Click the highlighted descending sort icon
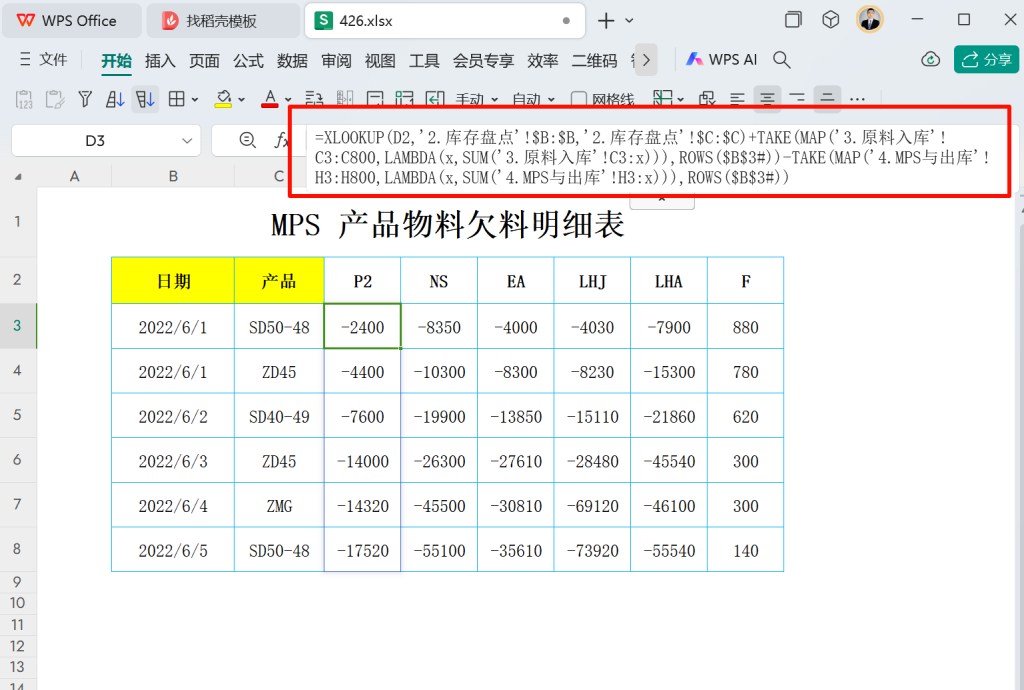This screenshot has height=690, width=1024. click(145, 99)
